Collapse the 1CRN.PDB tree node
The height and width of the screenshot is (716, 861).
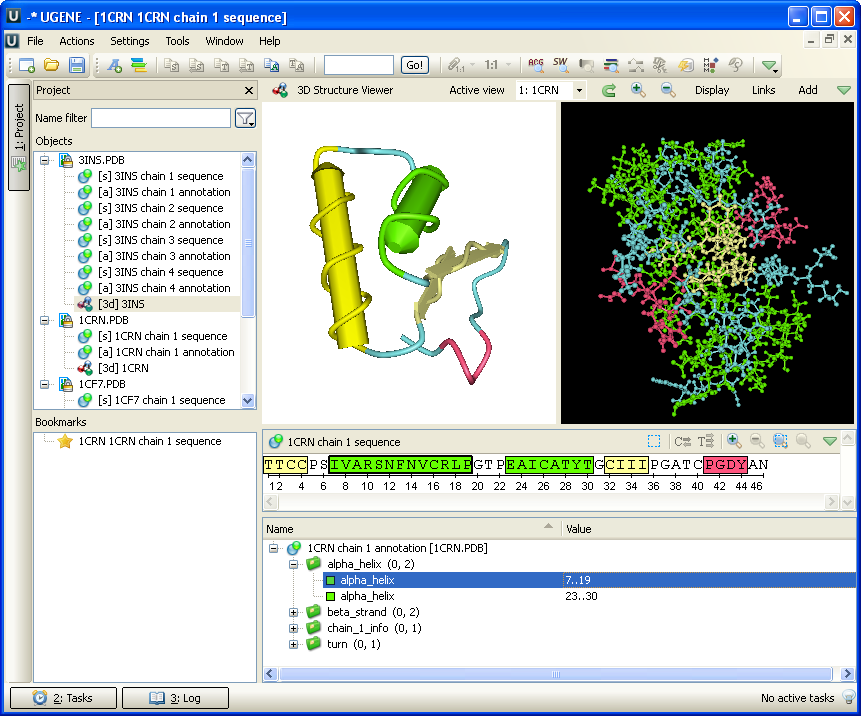coord(44,320)
